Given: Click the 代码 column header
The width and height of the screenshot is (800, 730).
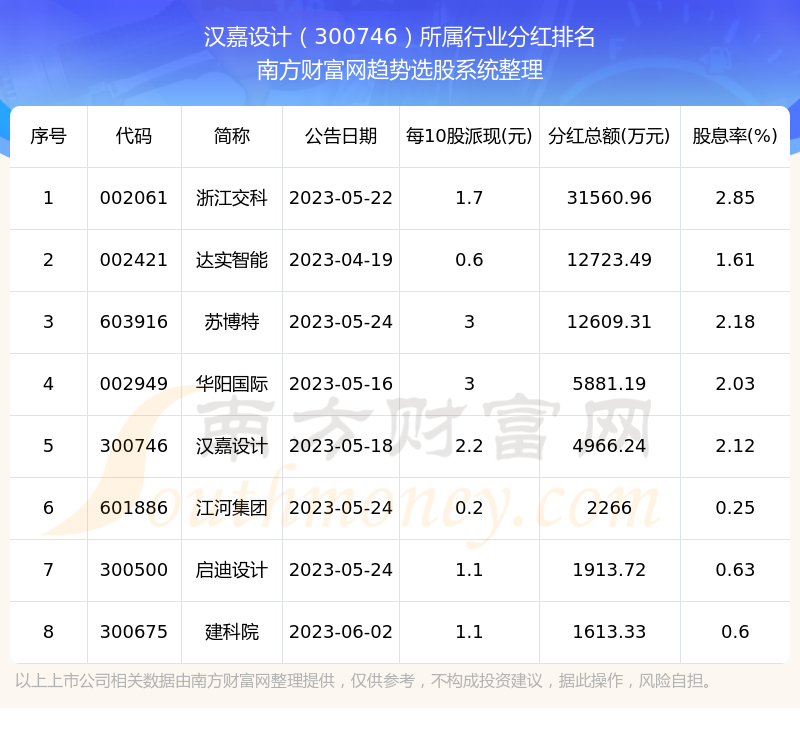Looking at the screenshot, I should (x=134, y=136).
